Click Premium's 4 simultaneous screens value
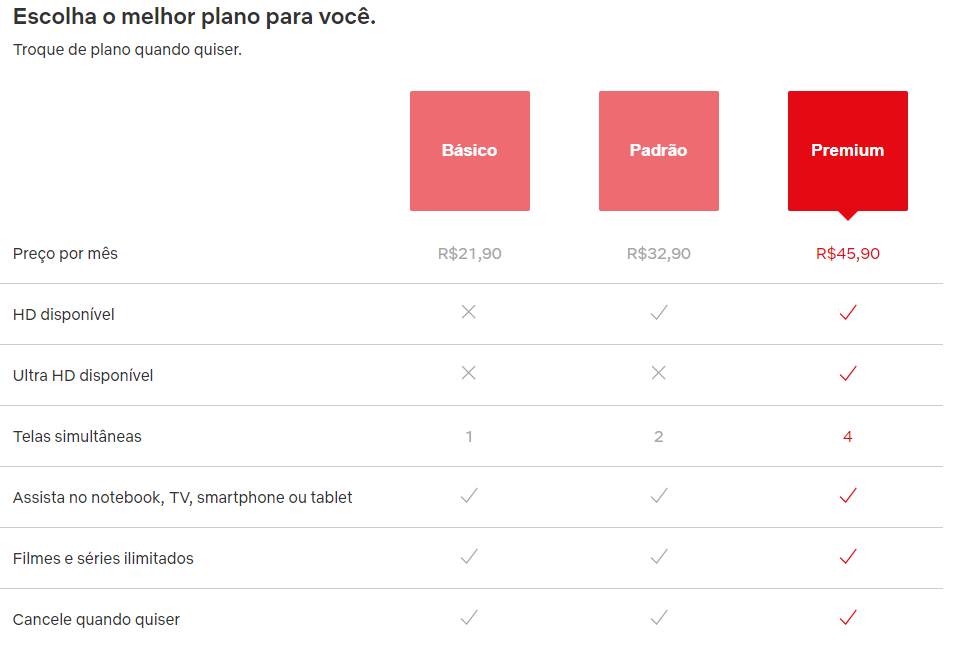 tap(848, 437)
